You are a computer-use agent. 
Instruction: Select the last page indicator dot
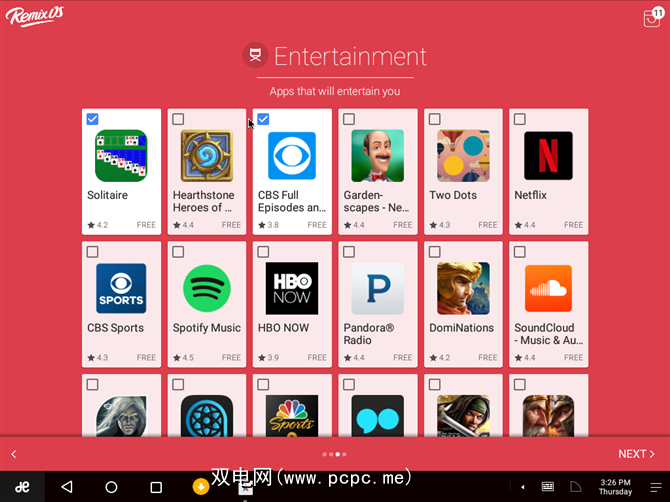coord(344,454)
